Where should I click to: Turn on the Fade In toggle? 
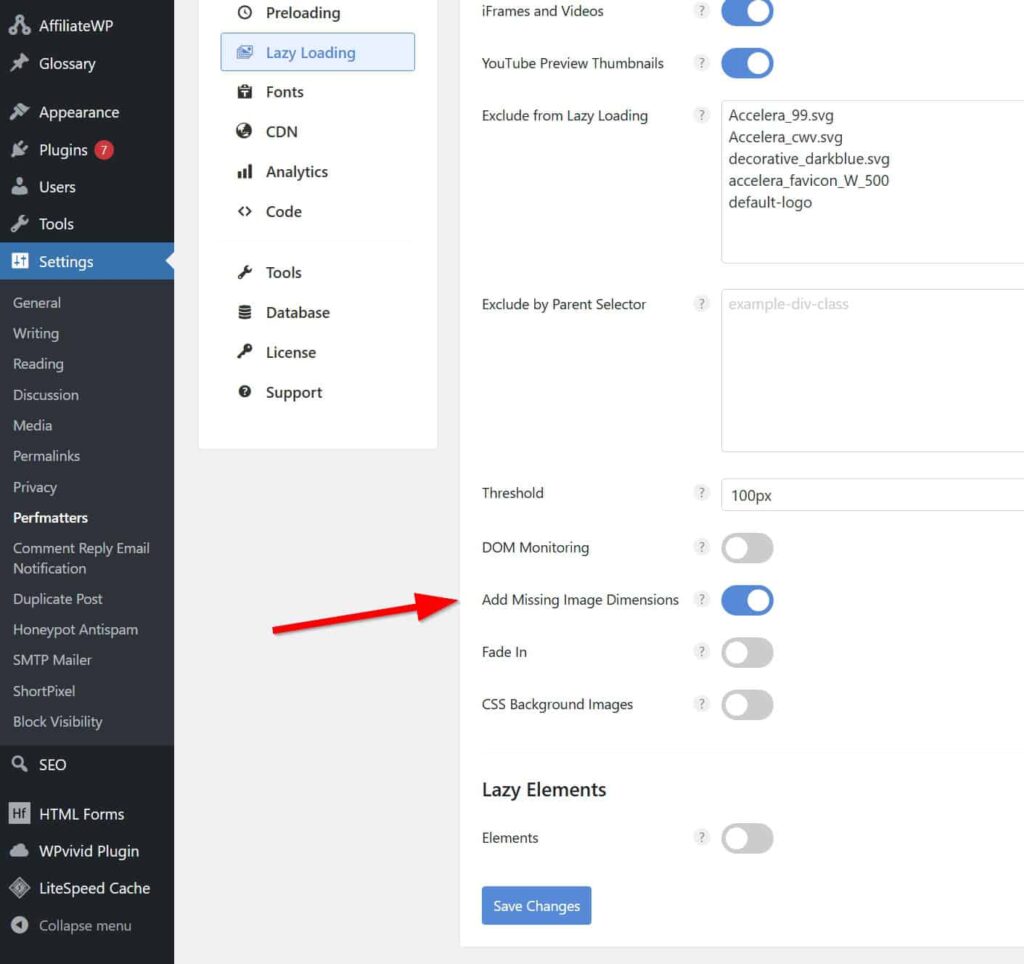point(747,653)
